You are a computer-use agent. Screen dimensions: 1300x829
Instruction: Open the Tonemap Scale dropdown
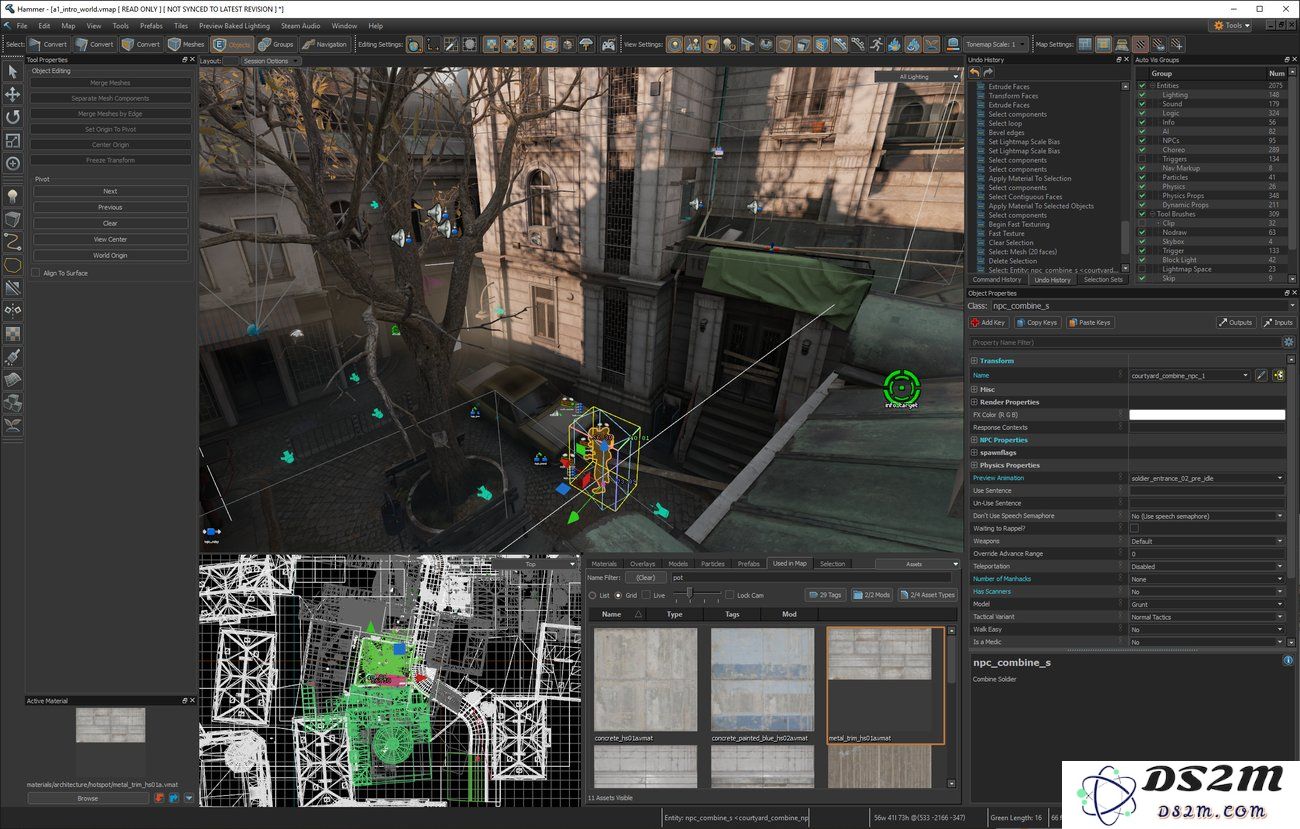(x=995, y=44)
